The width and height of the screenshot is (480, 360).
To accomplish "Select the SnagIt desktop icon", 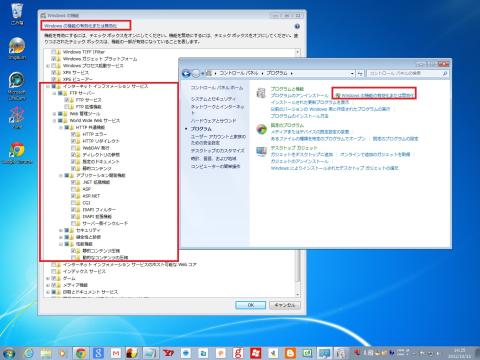I will pyautogui.click(x=17, y=49).
